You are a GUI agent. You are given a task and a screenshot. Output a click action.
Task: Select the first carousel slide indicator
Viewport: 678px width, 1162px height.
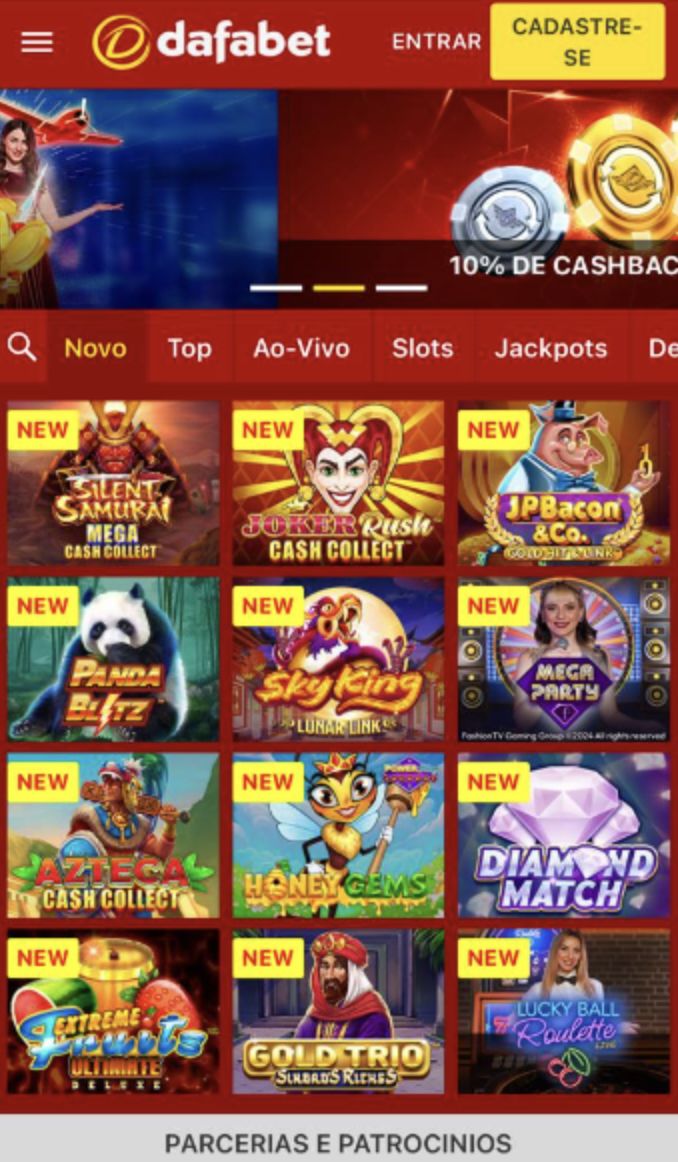276,288
